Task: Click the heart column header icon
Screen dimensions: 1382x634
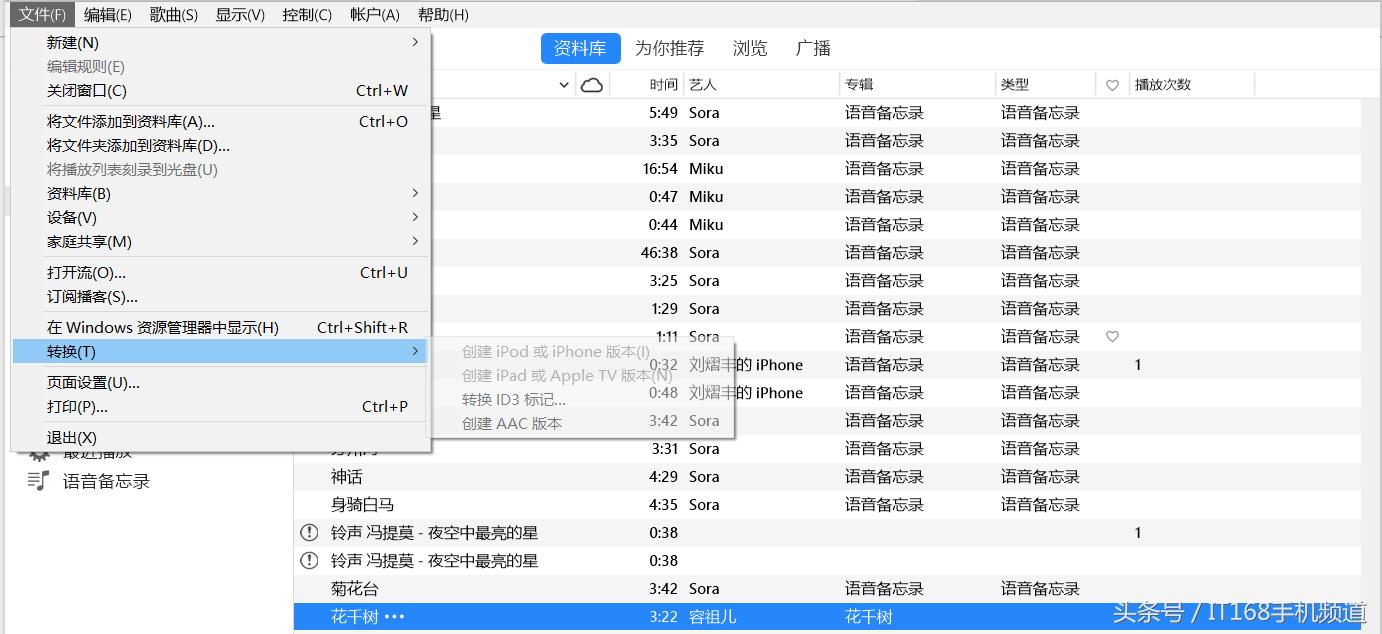Action: click(1111, 84)
